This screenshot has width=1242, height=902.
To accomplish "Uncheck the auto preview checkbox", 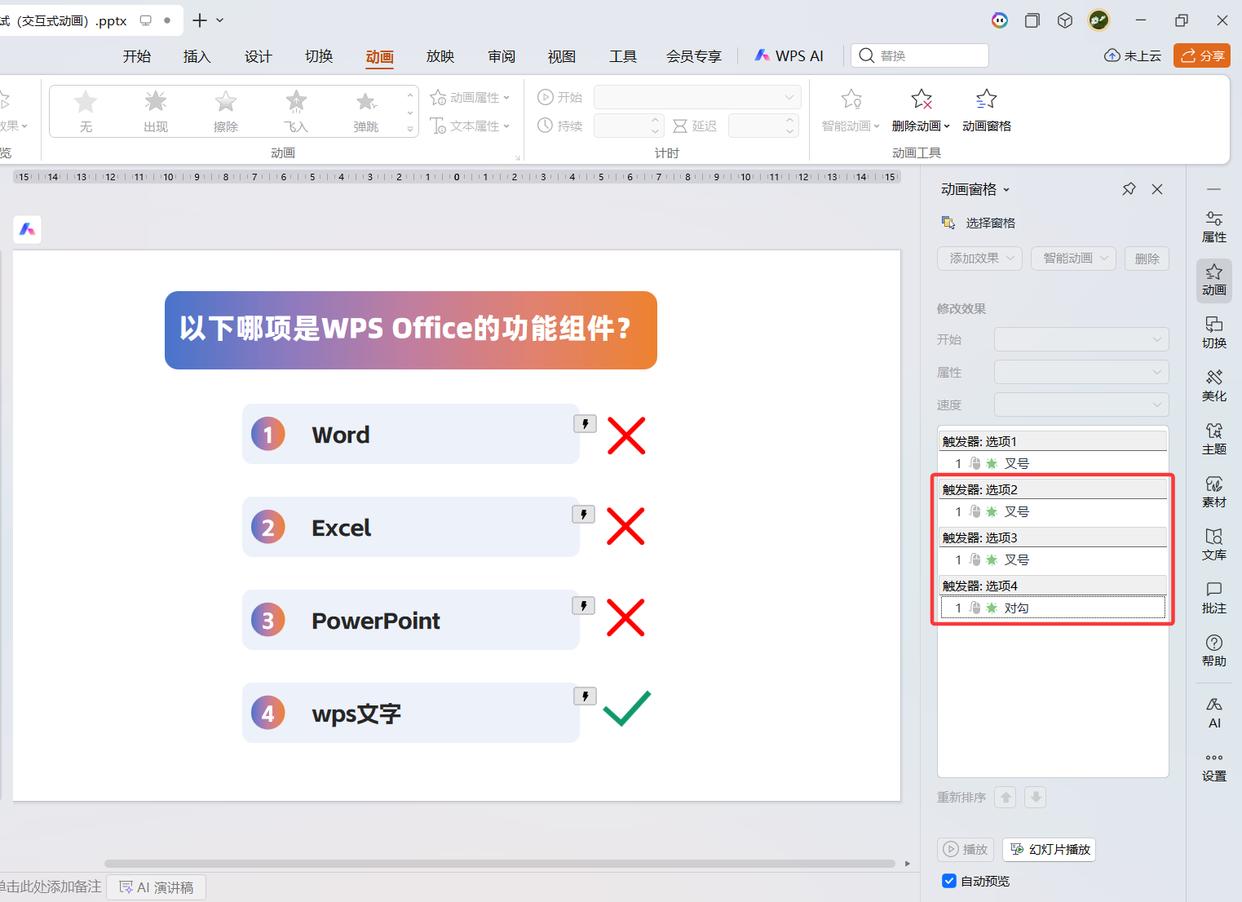I will coord(949,881).
